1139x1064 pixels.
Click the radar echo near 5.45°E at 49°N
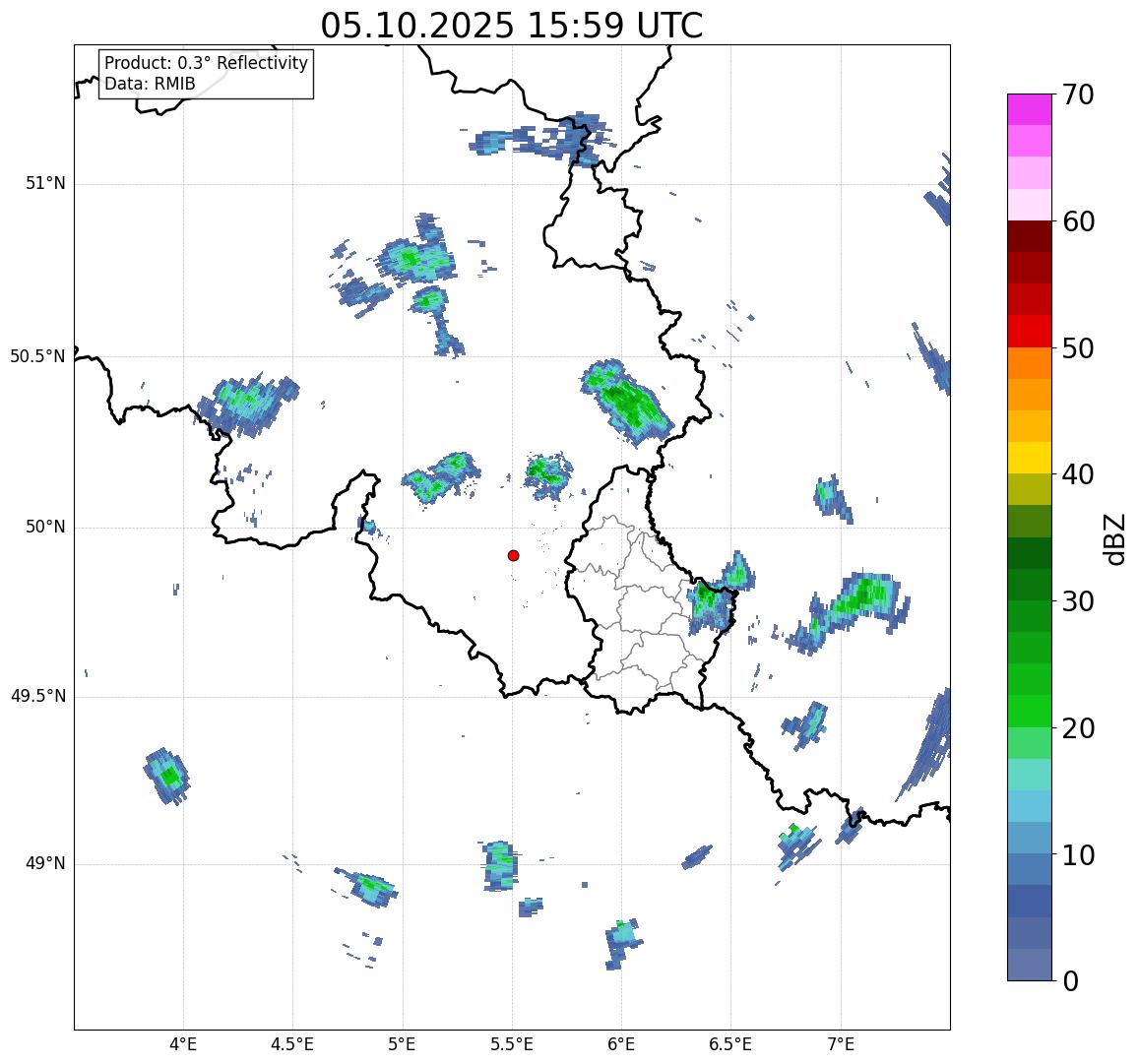click(500, 865)
